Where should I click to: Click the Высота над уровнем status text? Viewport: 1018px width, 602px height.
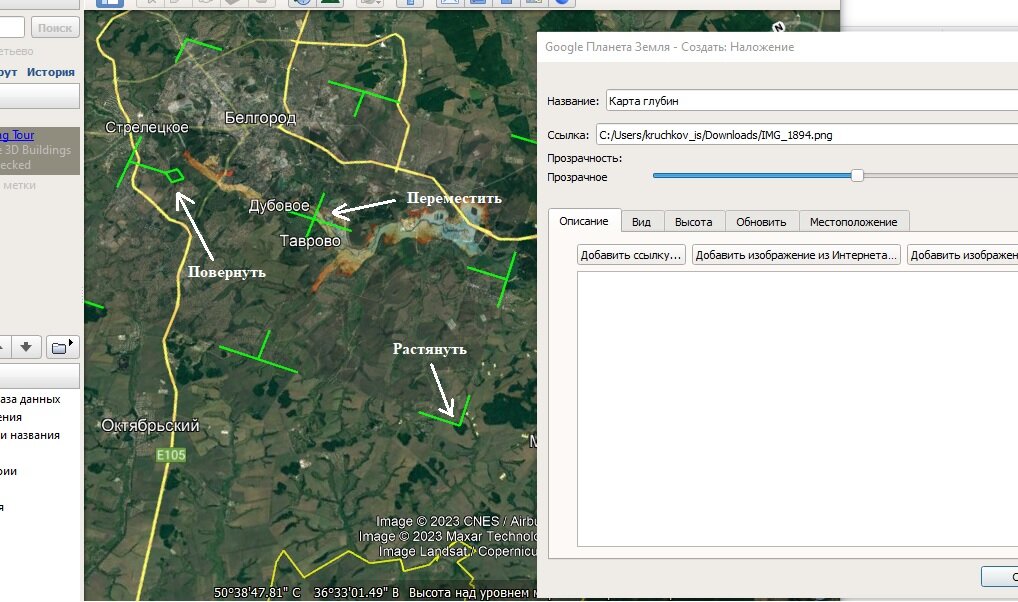pos(473,592)
